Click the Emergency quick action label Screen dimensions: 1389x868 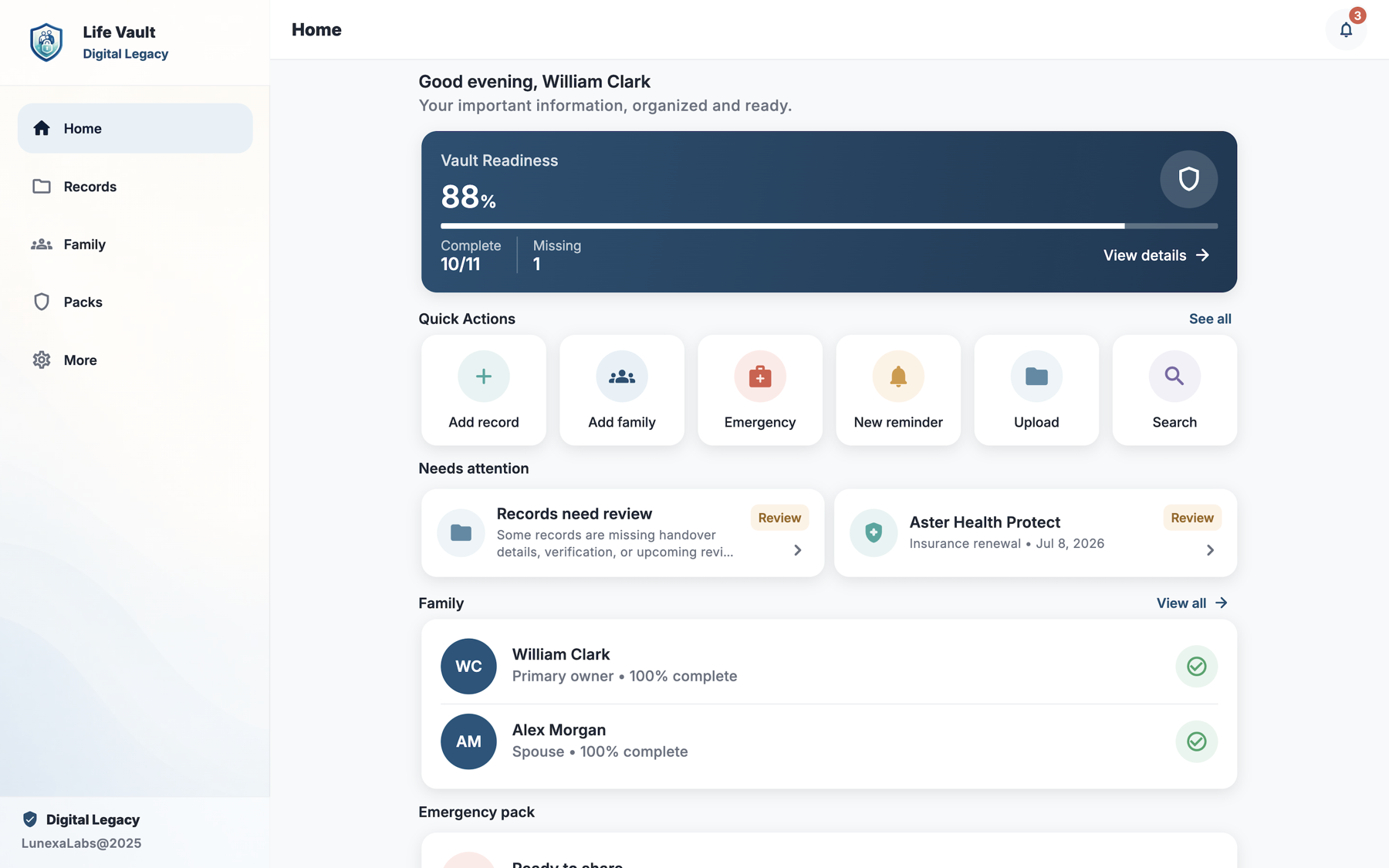(x=760, y=422)
